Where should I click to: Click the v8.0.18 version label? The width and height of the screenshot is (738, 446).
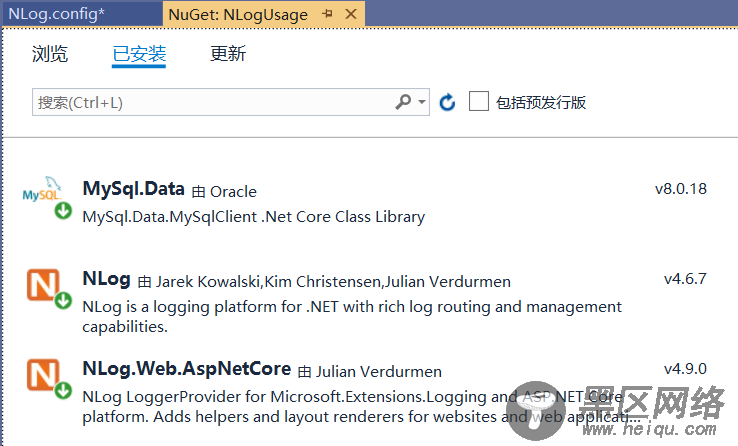point(681,189)
